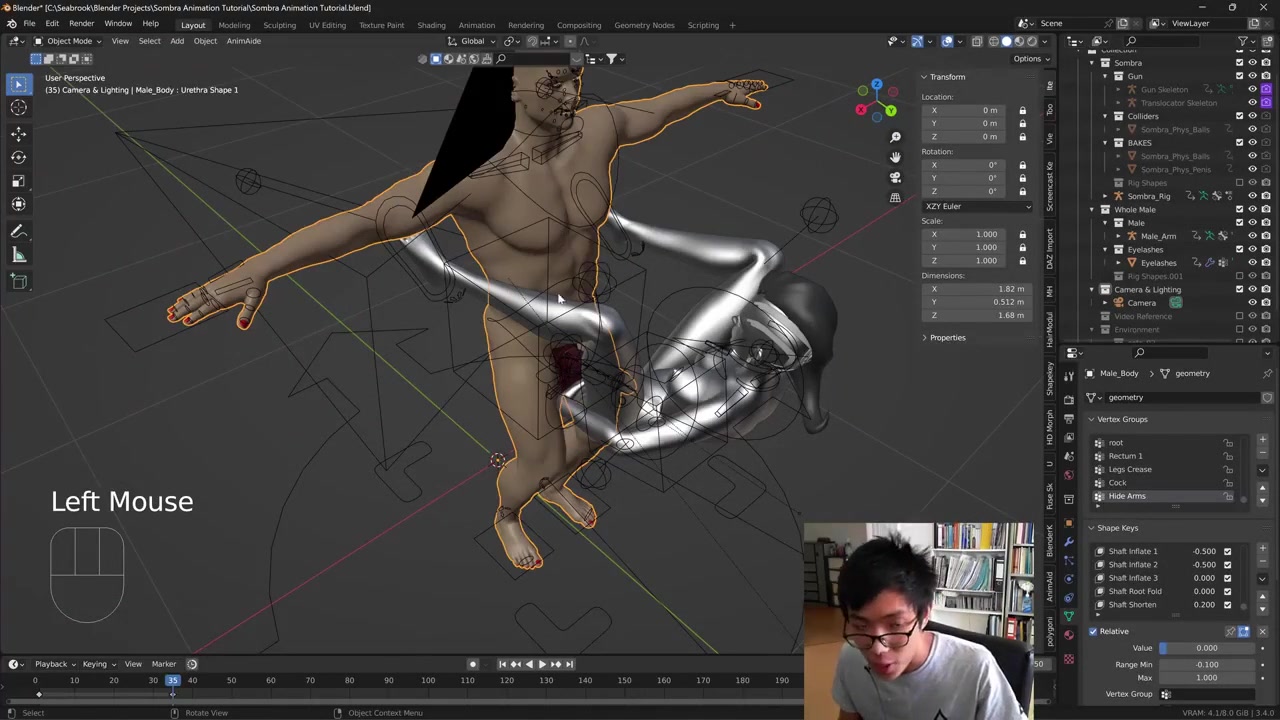Screen dimensions: 1280x720
Task: Choose the Measure tool
Action: pos(18,256)
